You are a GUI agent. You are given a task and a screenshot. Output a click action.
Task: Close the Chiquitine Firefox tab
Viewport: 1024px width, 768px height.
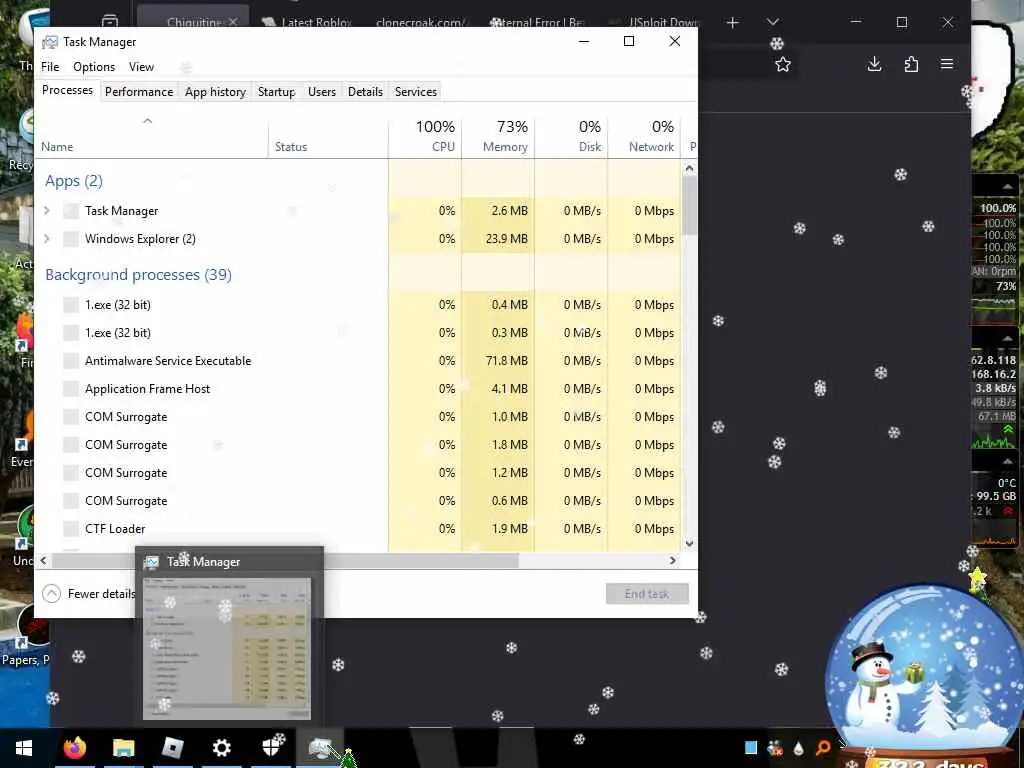[x=232, y=22]
